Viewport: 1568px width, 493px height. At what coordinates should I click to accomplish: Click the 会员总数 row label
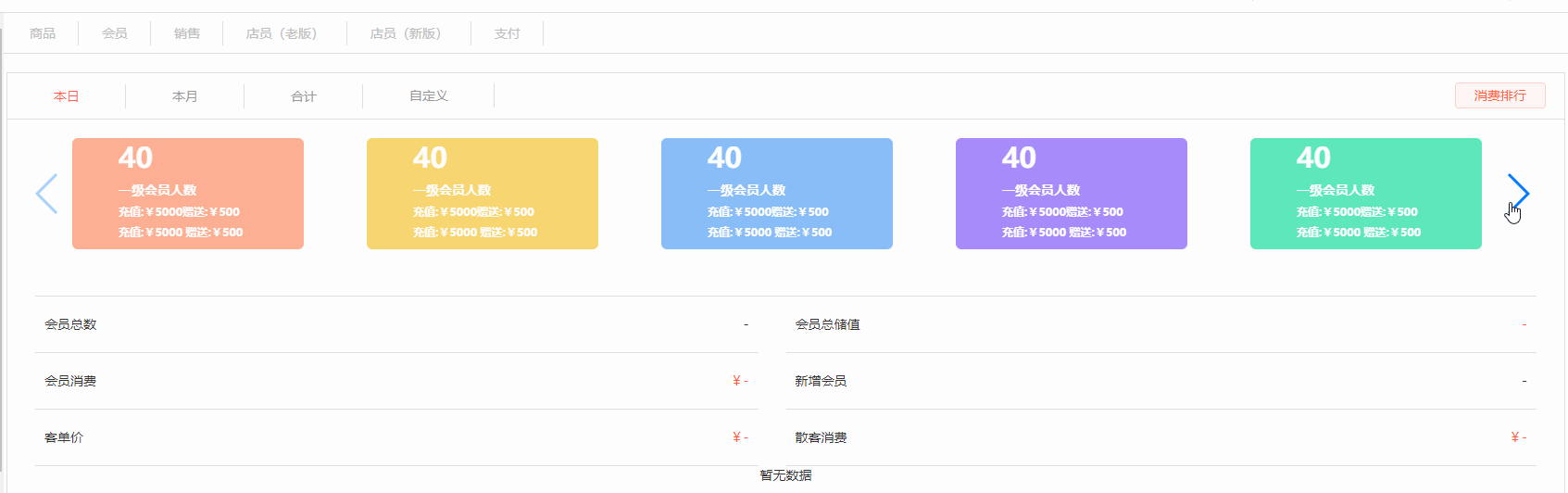coord(70,324)
